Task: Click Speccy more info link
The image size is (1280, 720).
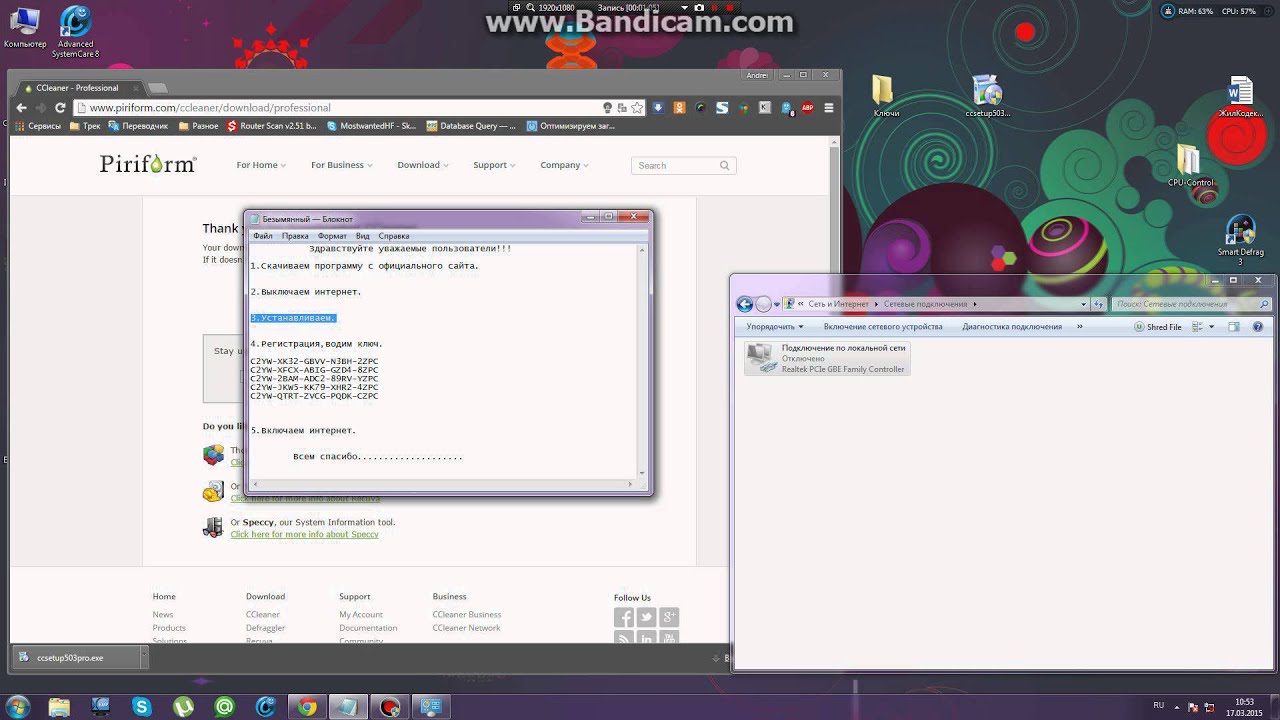Action: [x=304, y=534]
